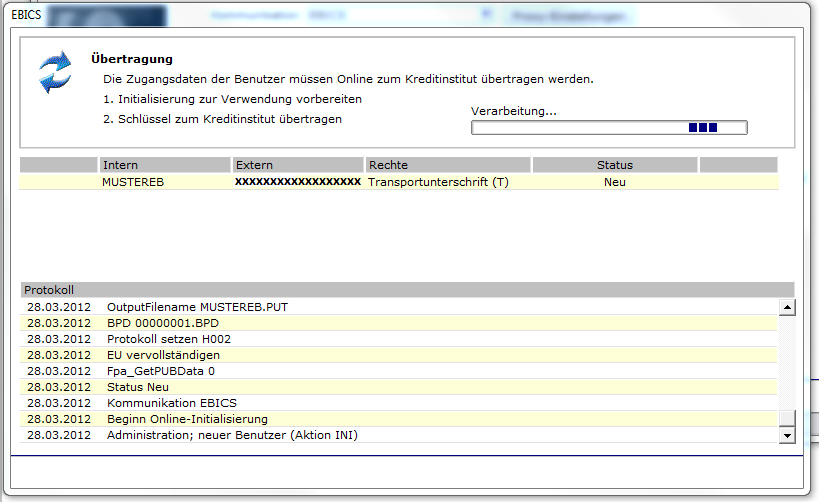Click the Status column header

click(615, 165)
